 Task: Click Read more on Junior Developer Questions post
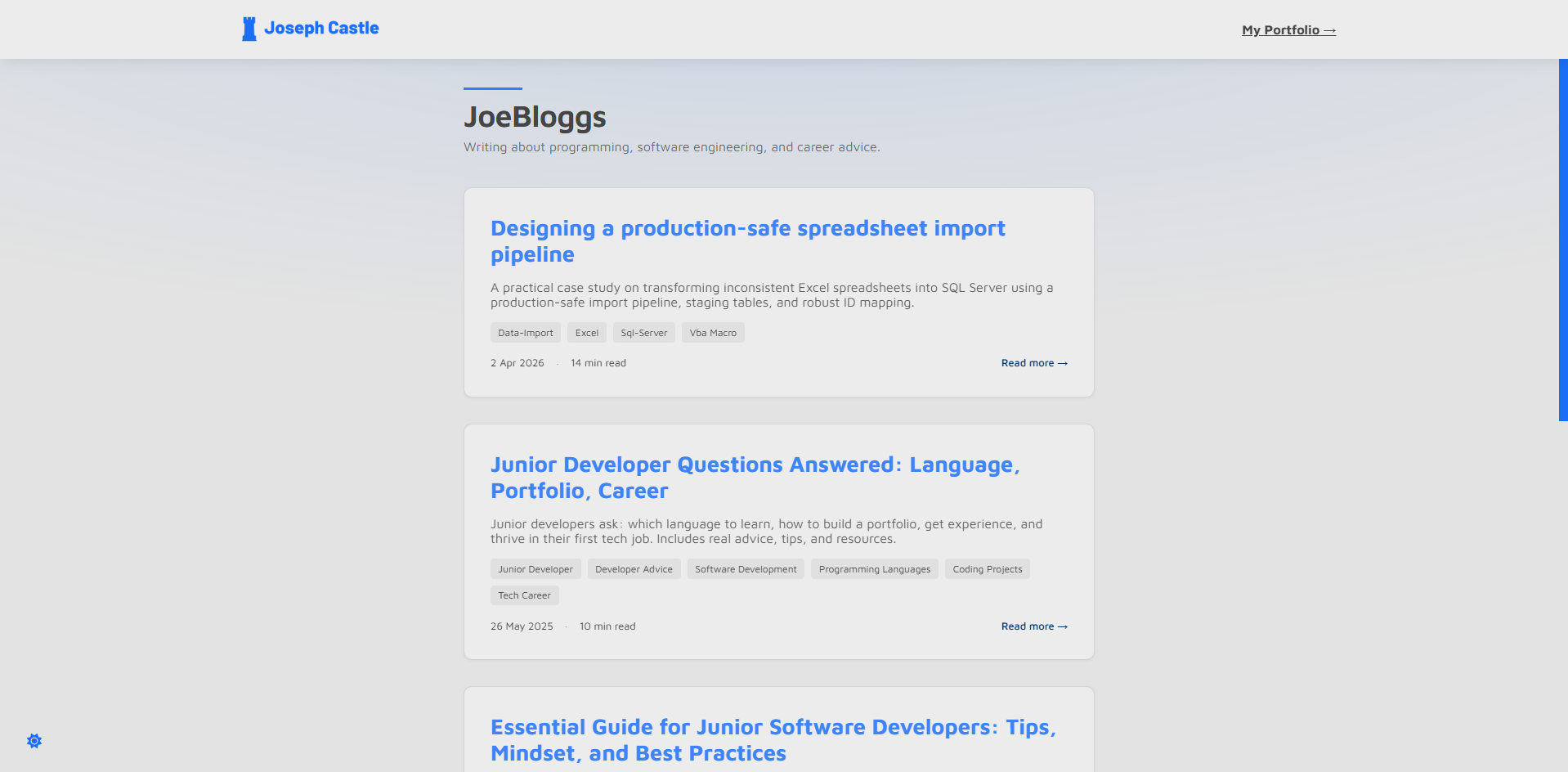click(x=1034, y=626)
